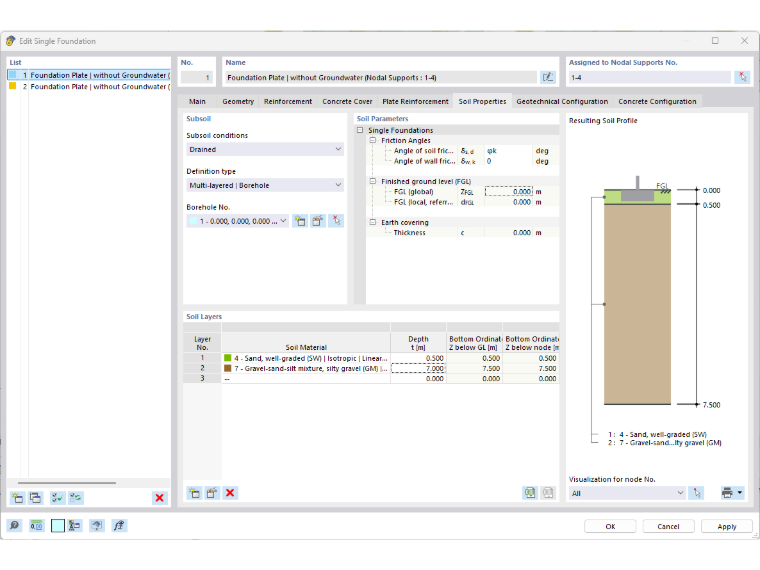
Task: Create new borehole icon next to Borehole No.
Action: pos(300,221)
